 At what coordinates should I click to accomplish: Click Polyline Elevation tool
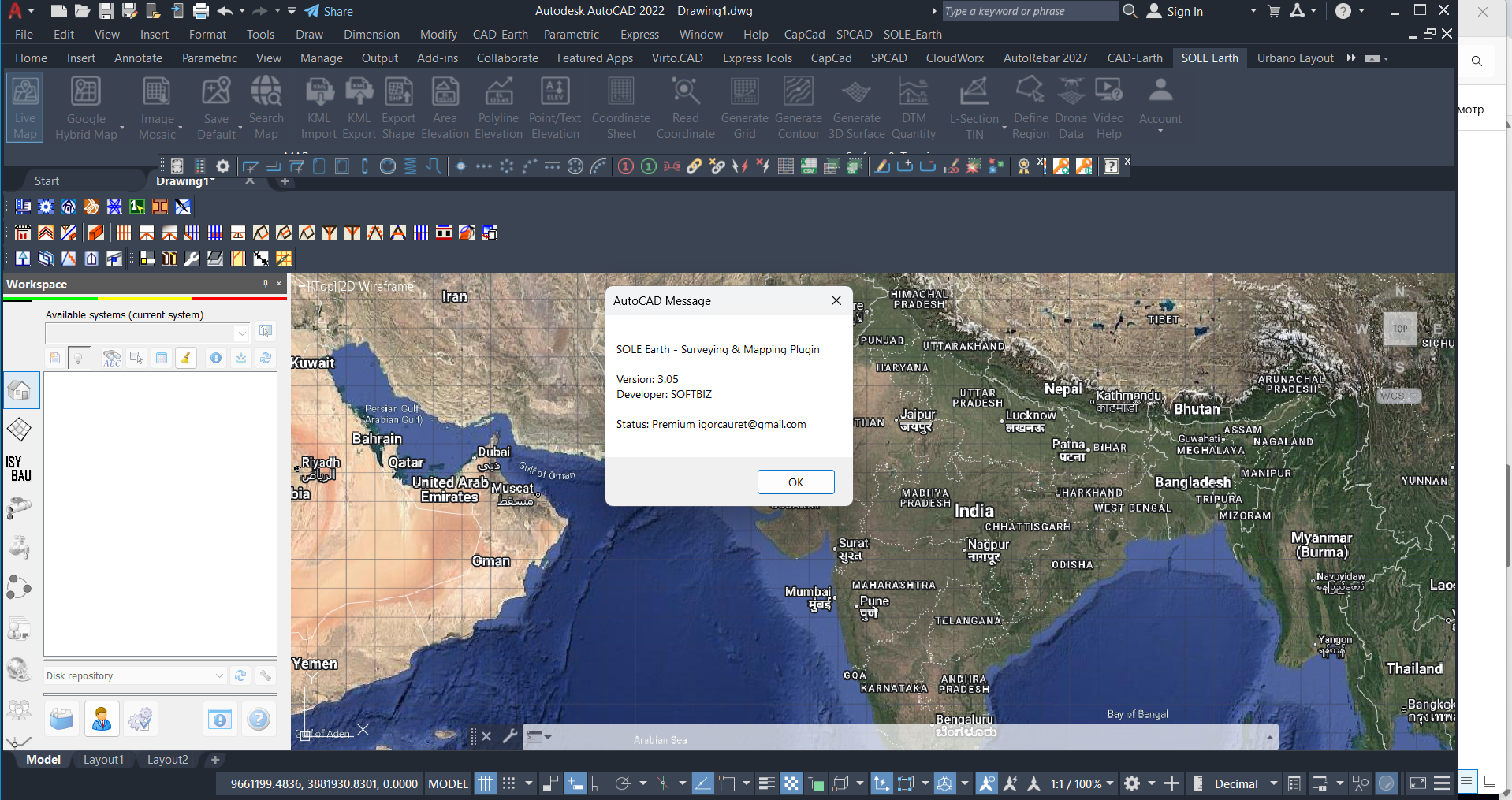498,108
